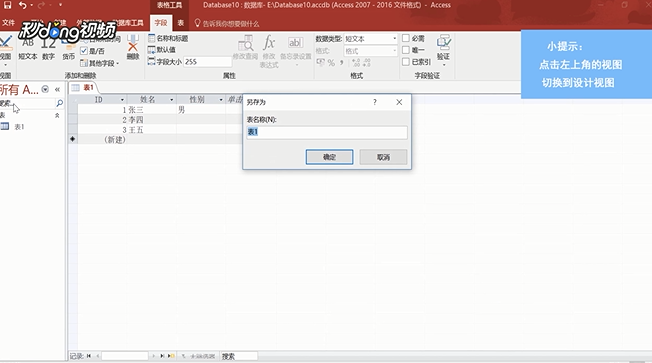
Task: Open the undo history dropdown arrow
Action: [31, 5]
